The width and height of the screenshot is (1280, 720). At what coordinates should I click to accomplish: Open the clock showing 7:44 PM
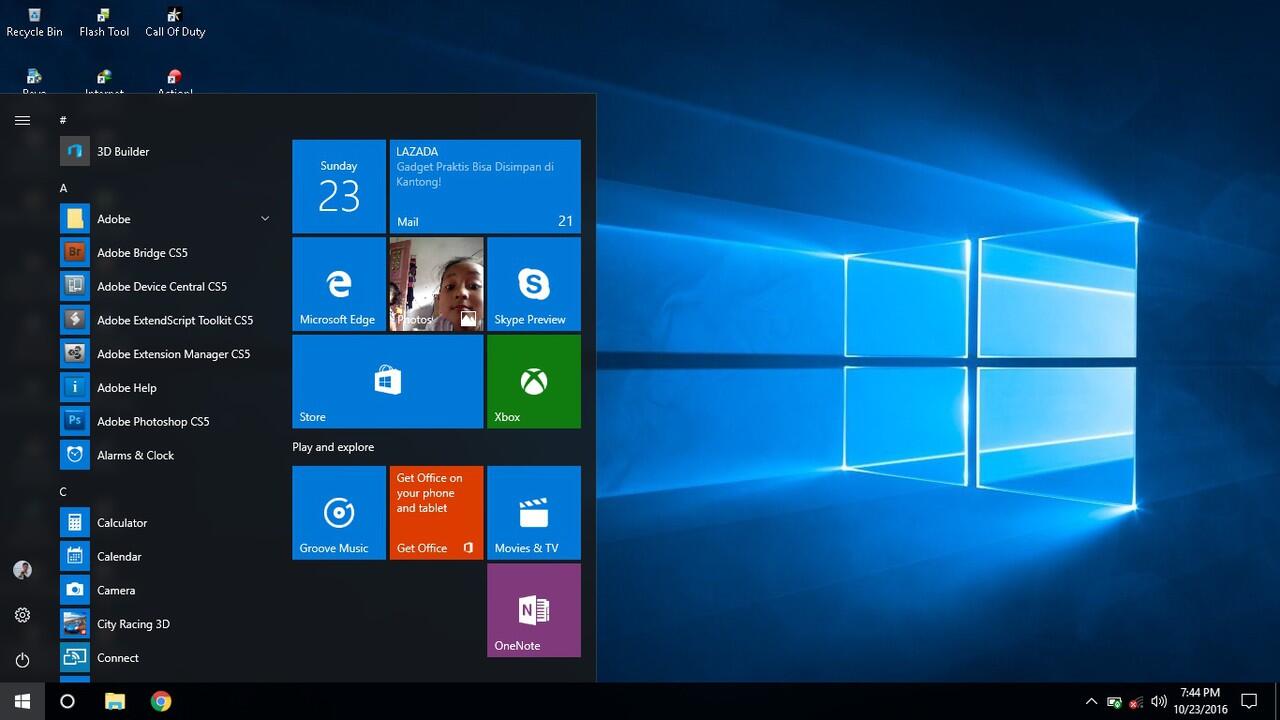pos(1200,701)
